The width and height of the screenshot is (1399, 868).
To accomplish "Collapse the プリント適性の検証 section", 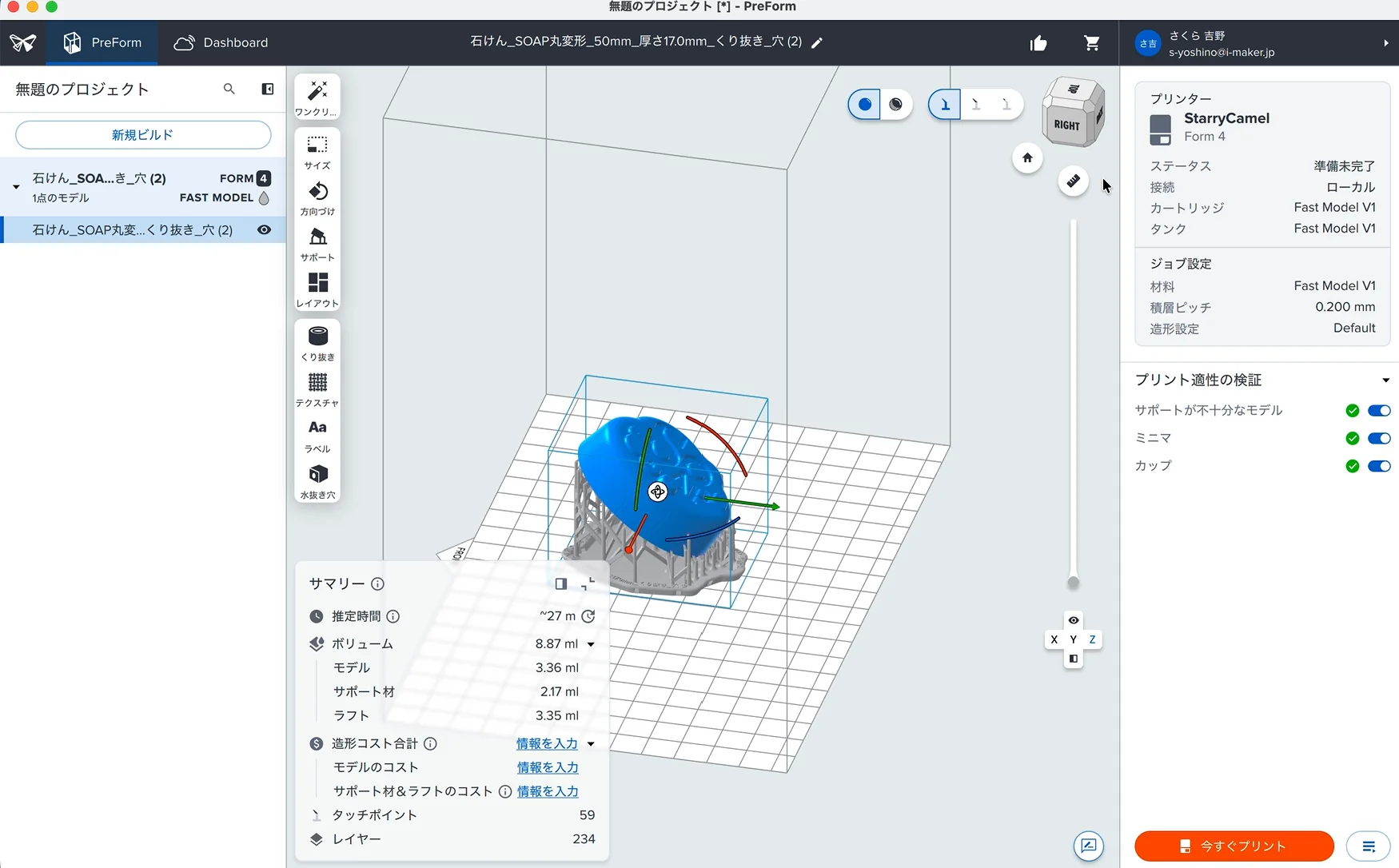I will point(1385,380).
